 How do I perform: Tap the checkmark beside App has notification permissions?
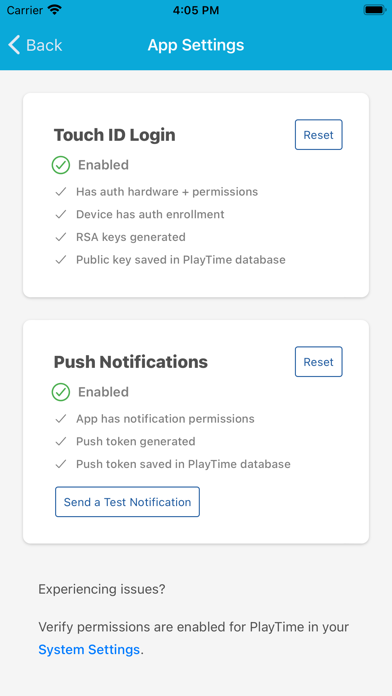(61, 419)
